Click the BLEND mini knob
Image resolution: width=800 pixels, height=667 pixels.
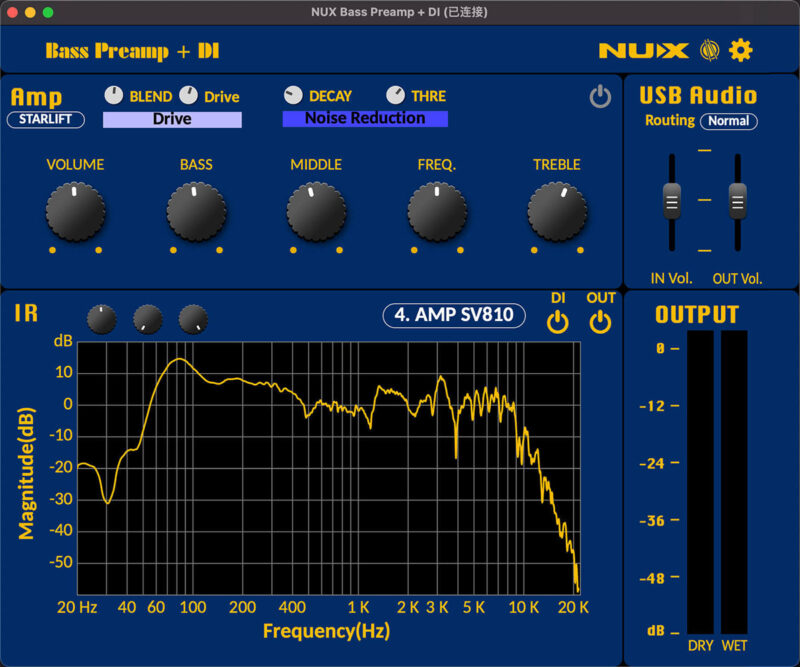click(x=113, y=95)
